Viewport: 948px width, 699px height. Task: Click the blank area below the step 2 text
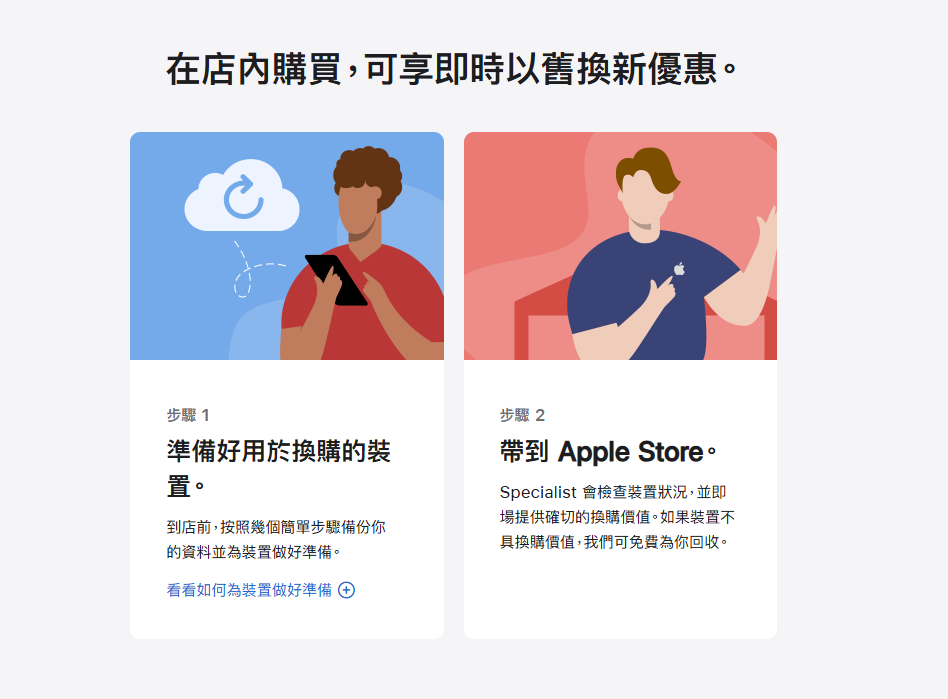pyautogui.click(x=620, y=596)
